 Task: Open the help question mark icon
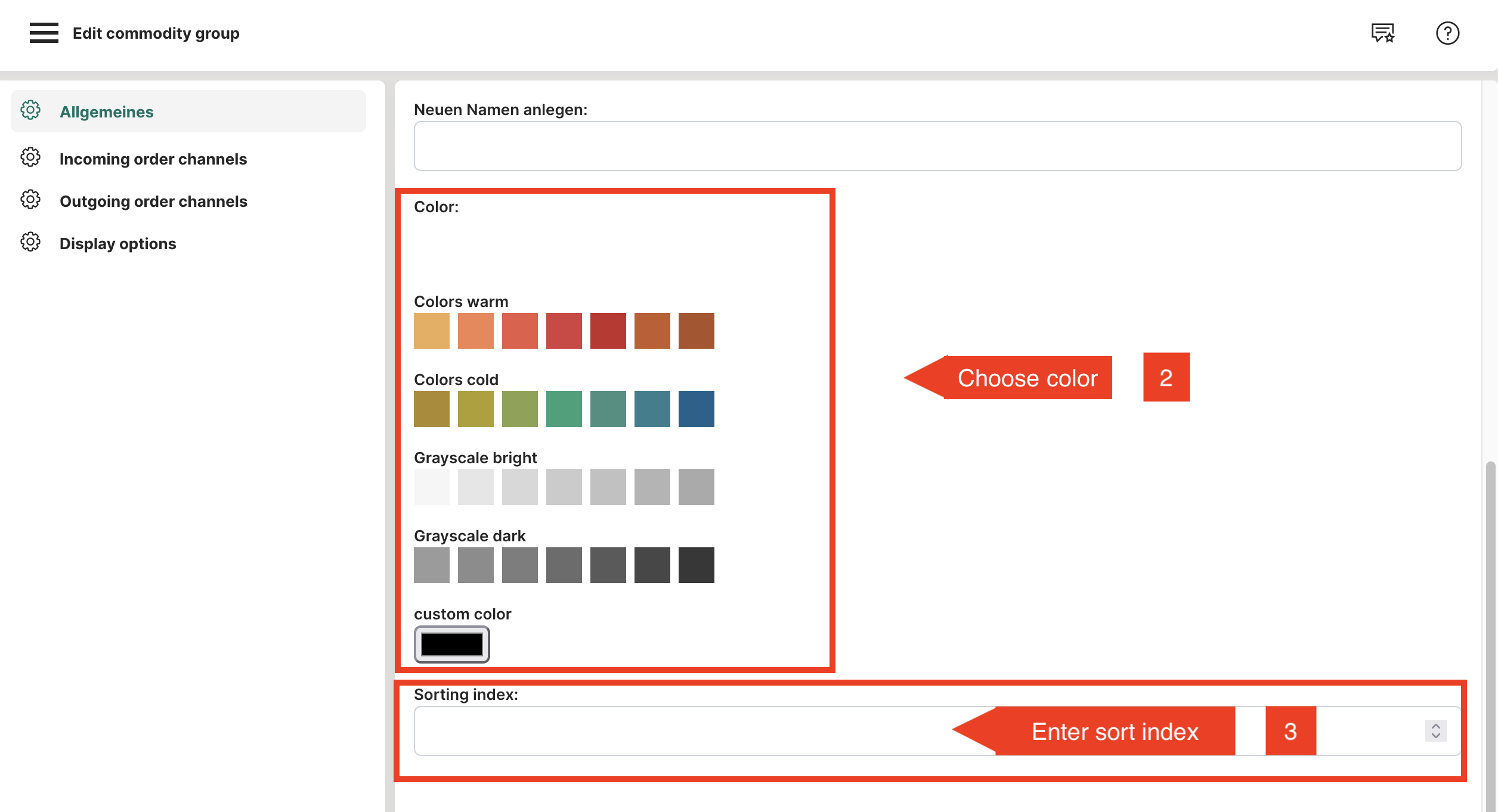tap(1447, 33)
